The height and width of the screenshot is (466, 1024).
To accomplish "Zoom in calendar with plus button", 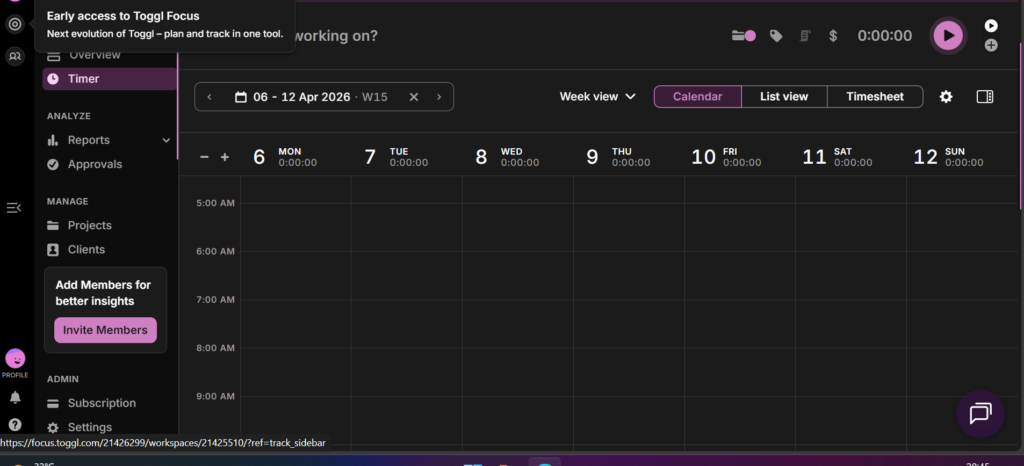I will [x=225, y=157].
